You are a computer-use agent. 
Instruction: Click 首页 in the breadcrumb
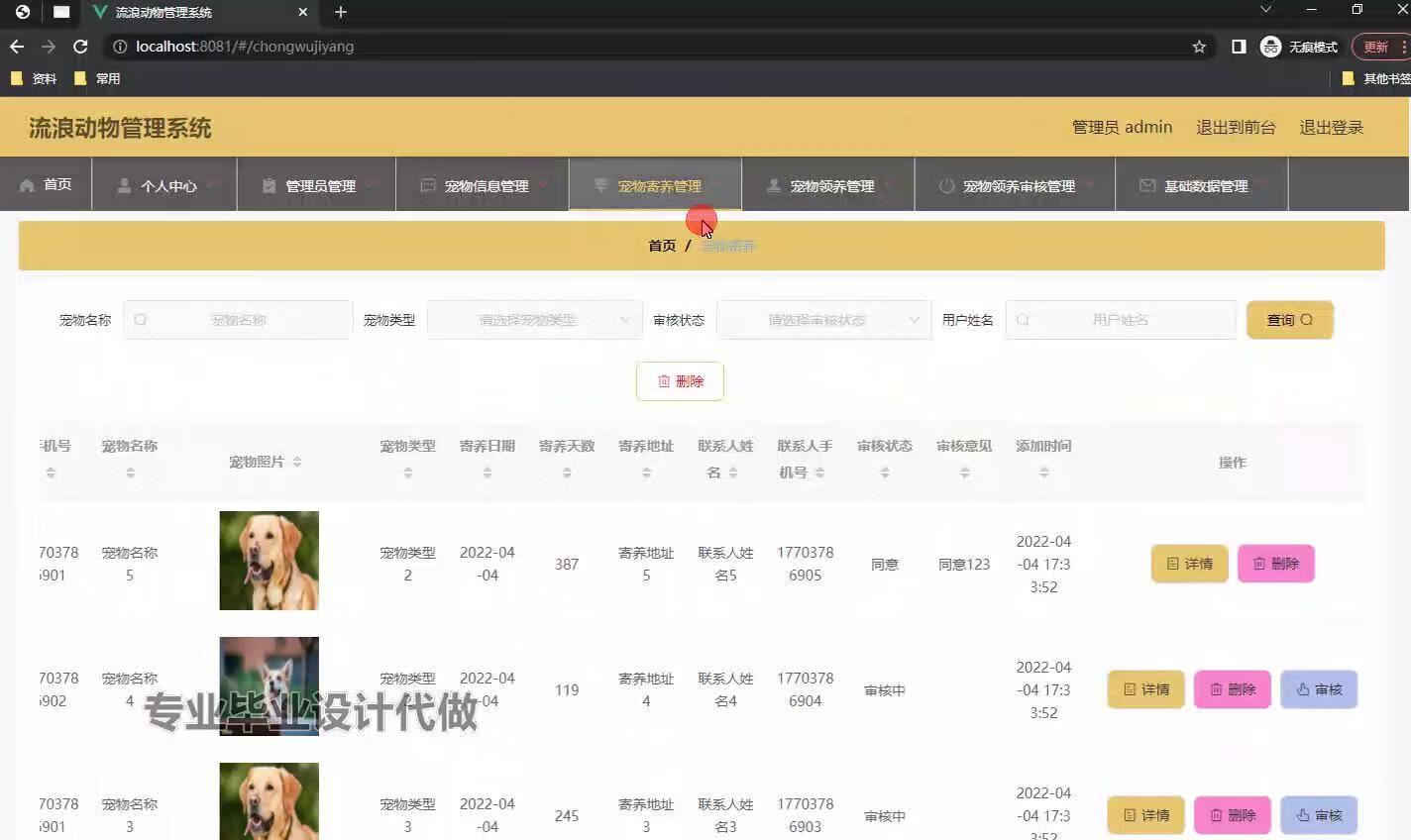click(x=662, y=246)
